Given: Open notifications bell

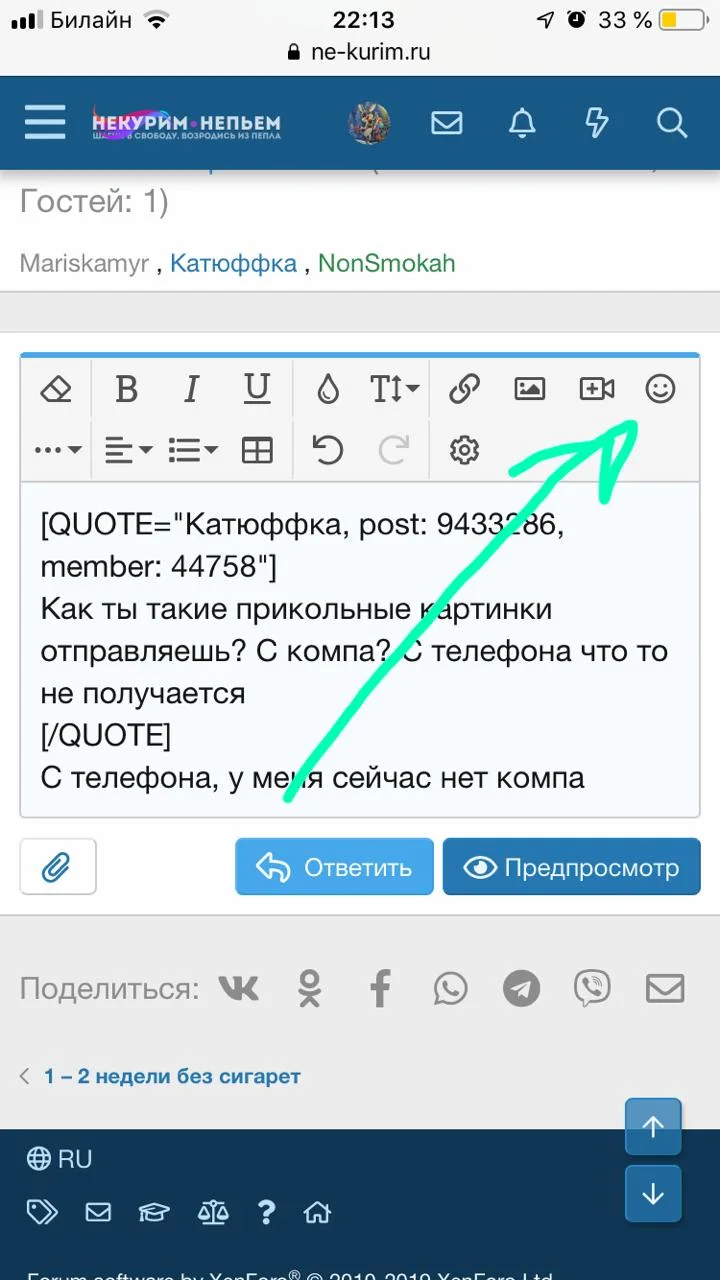Looking at the screenshot, I should pos(522,123).
